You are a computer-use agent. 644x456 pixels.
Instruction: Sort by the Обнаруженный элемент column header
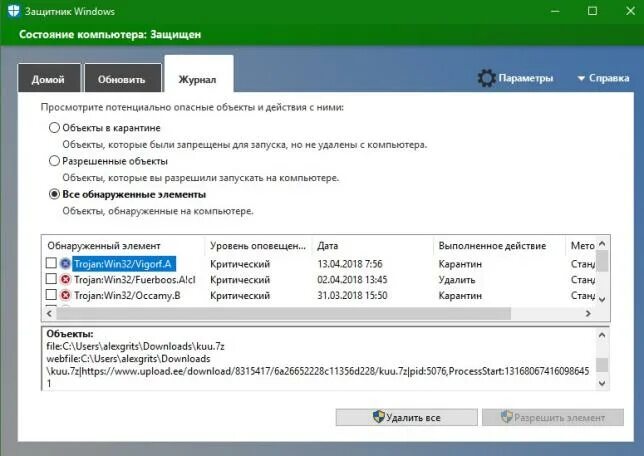(x=123, y=246)
